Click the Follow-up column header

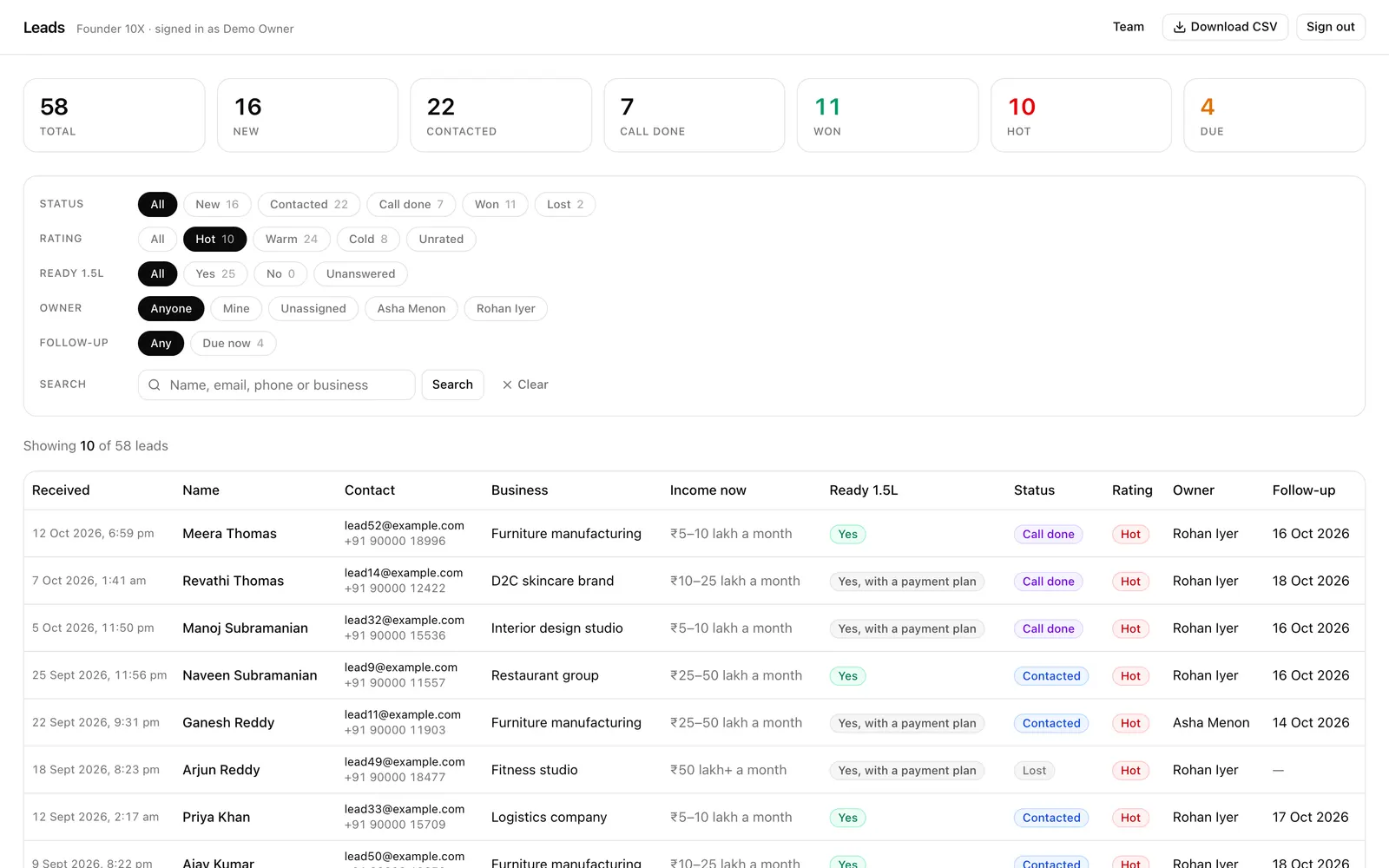pos(1304,490)
